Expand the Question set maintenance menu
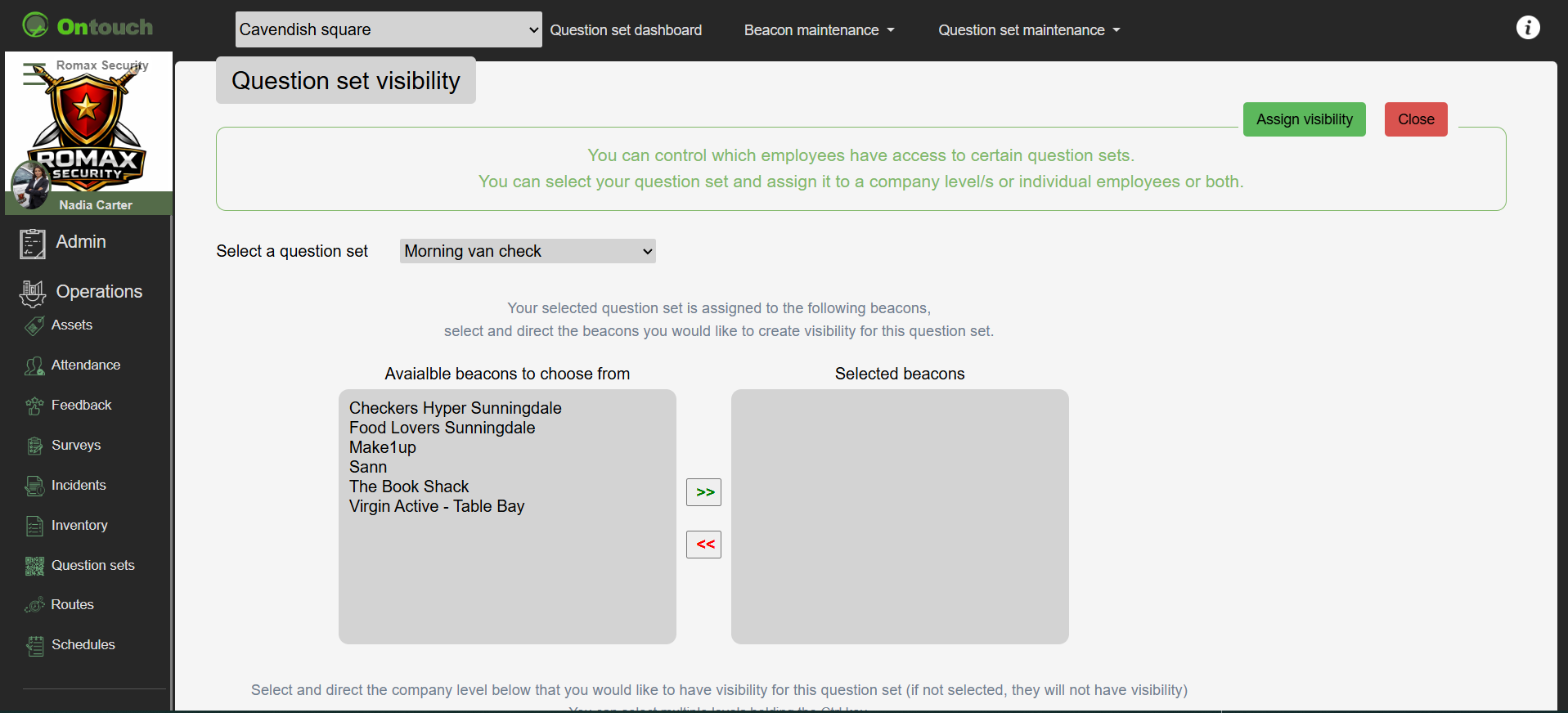This screenshot has width=1568, height=713. (1028, 30)
